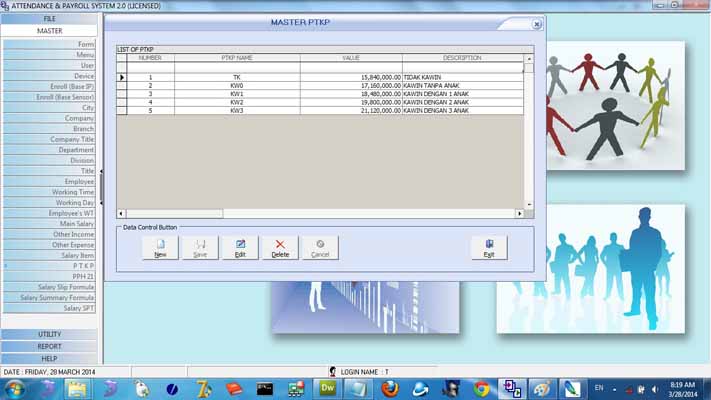Click the '17,160,000.00' value cell
The width and height of the screenshot is (711, 400).
pyautogui.click(x=351, y=86)
